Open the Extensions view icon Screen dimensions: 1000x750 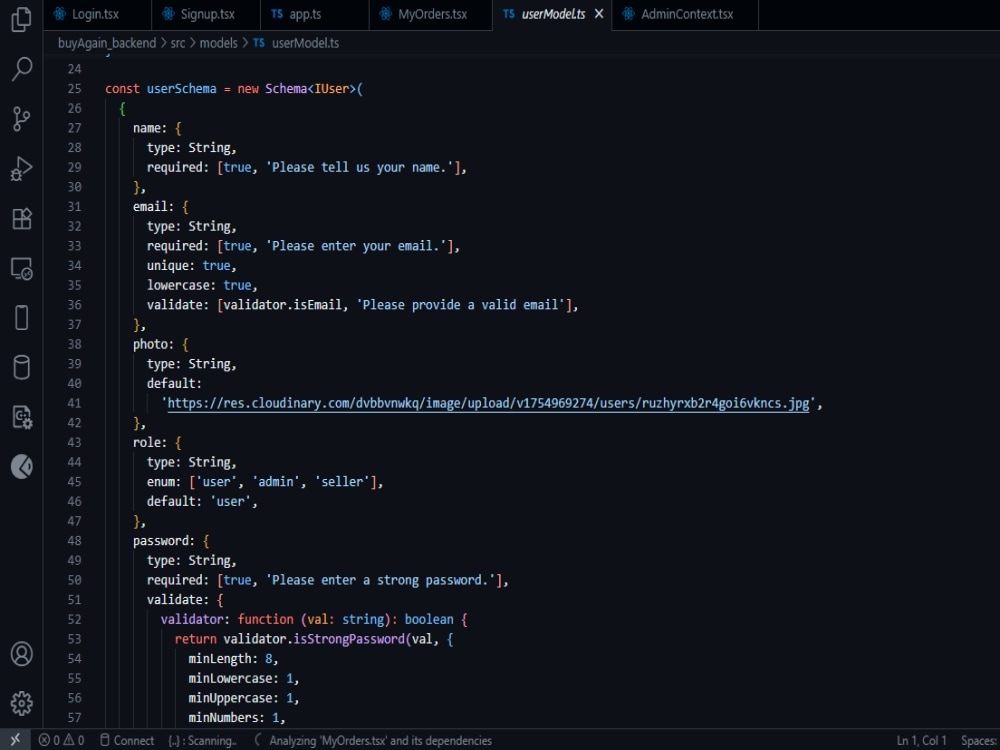point(22,219)
